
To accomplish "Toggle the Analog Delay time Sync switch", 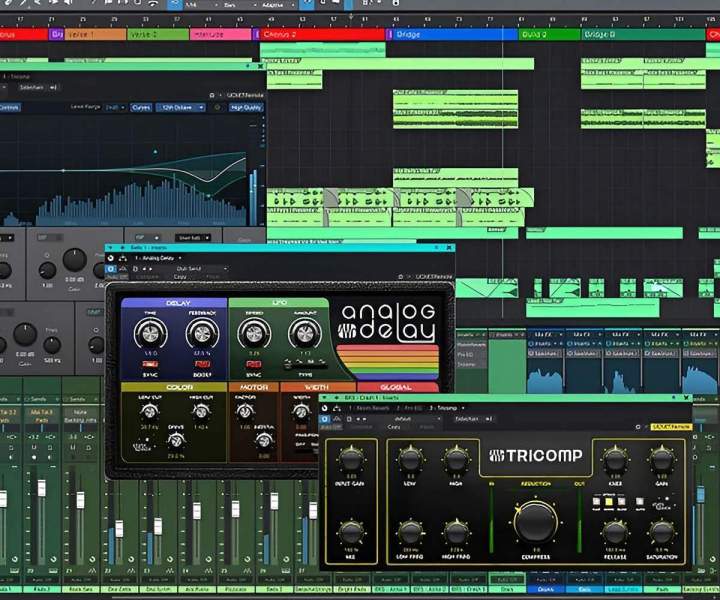I will point(150,364).
